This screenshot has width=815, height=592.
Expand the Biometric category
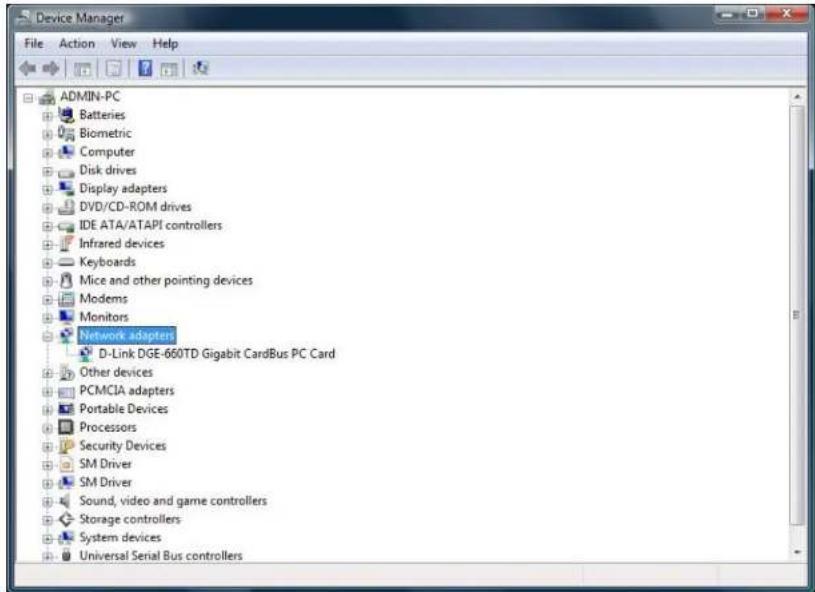[x=47, y=134]
